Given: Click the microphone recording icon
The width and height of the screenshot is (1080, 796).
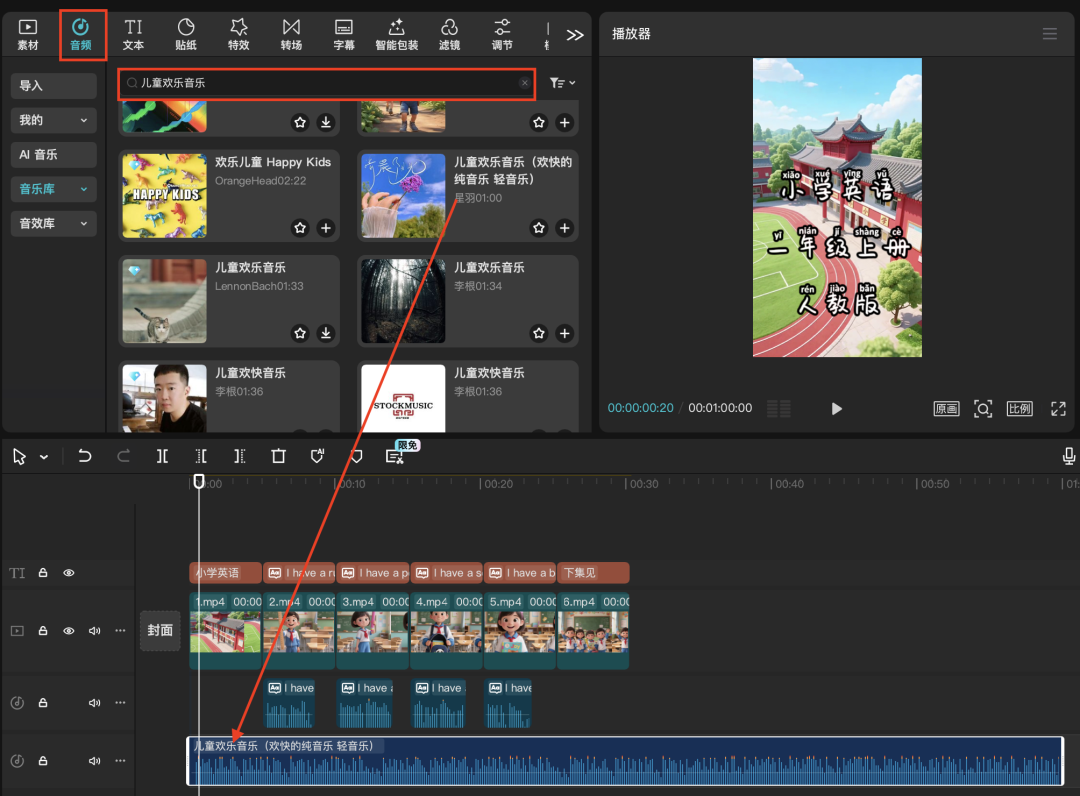Looking at the screenshot, I should coord(1068,455).
